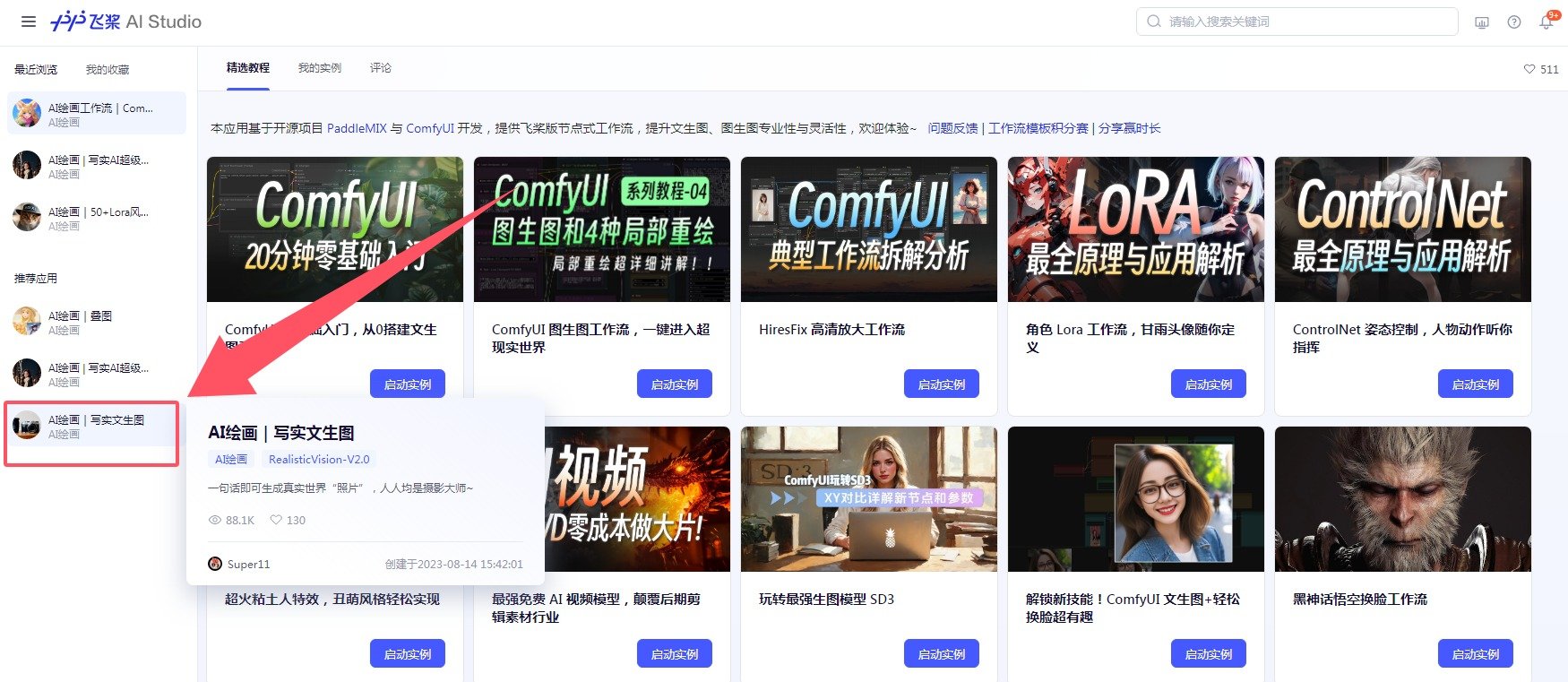Click avatar of AI绘画工作流 ComfyUI item
1568x682 pixels.
[x=27, y=114]
